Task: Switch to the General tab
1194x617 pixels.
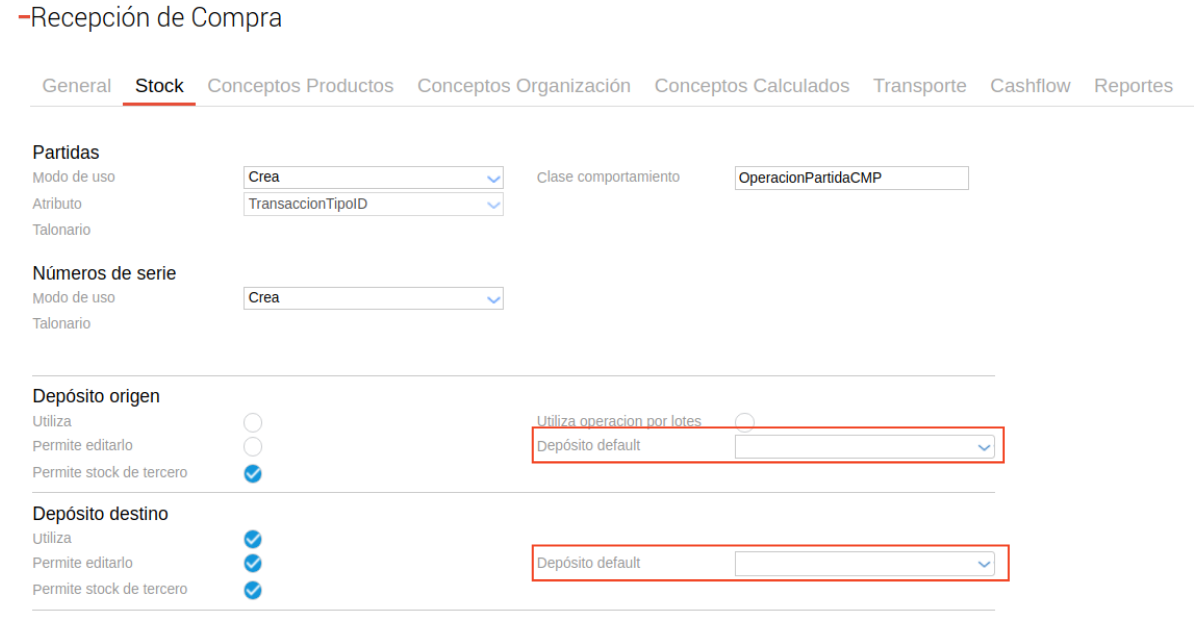Action: [x=76, y=86]
